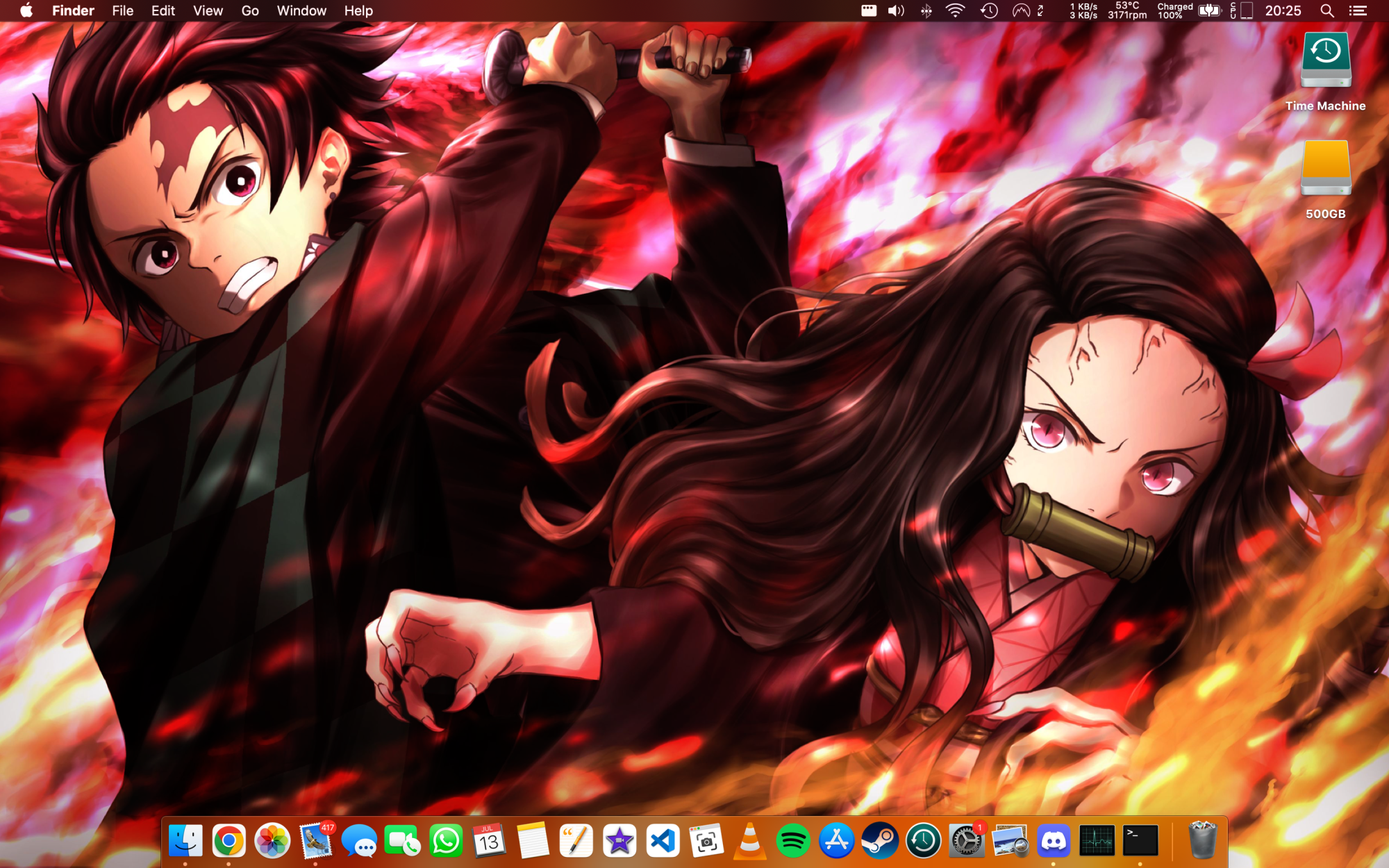
Task: Launch Preview from the Dock
Action: point(1010,841)
